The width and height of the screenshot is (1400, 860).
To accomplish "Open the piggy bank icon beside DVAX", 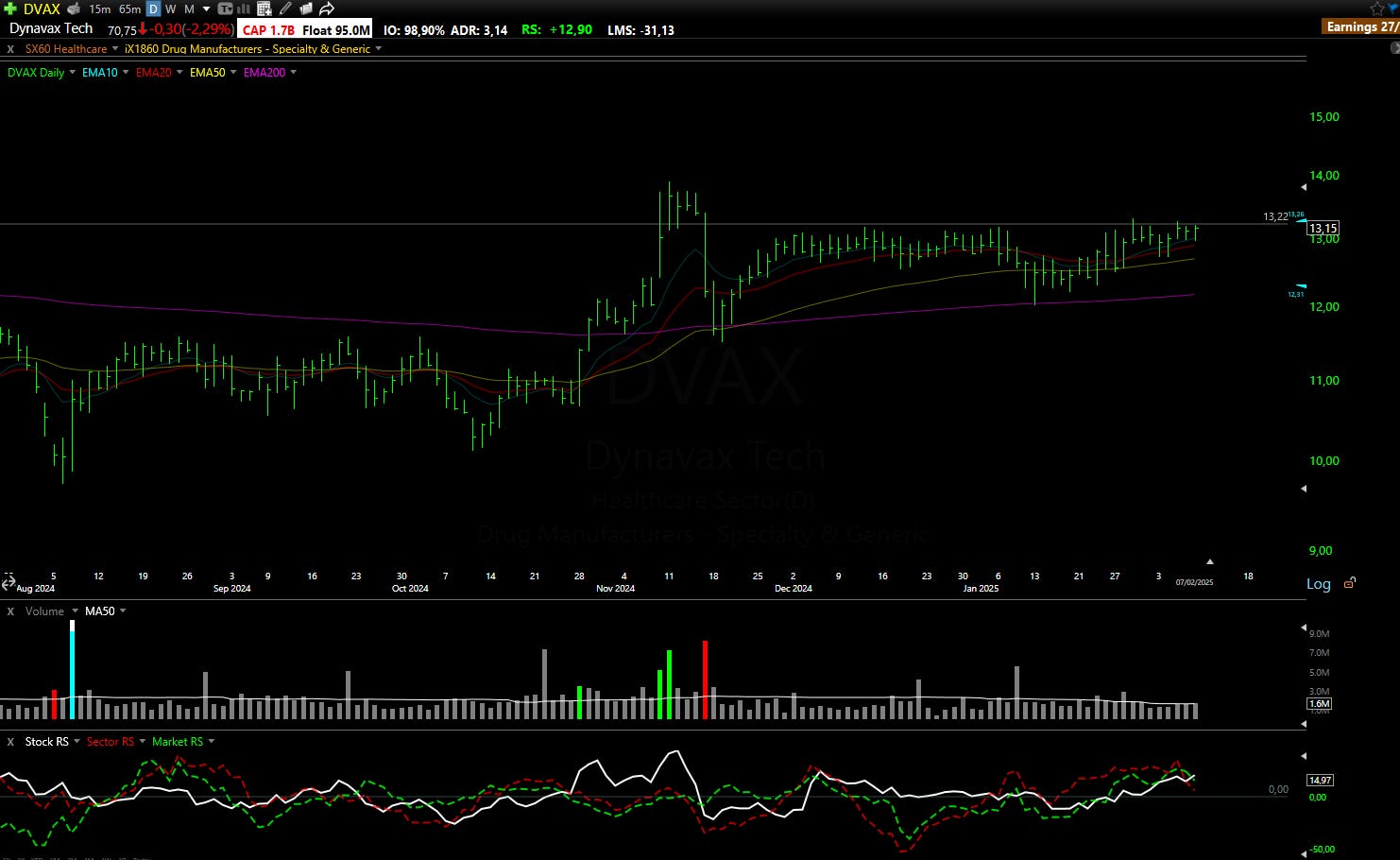I will click(74, 9).
